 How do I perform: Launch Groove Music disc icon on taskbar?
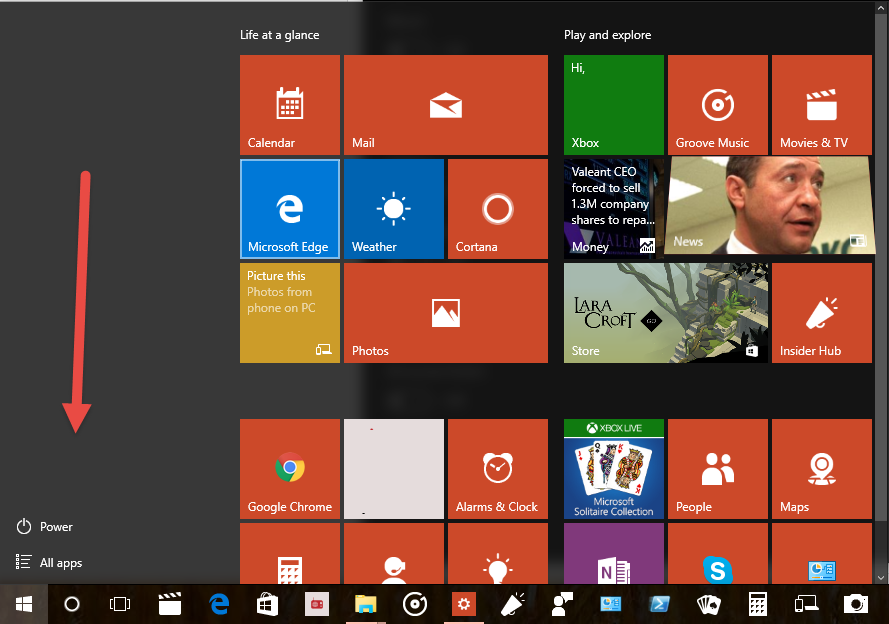(415, 604)
